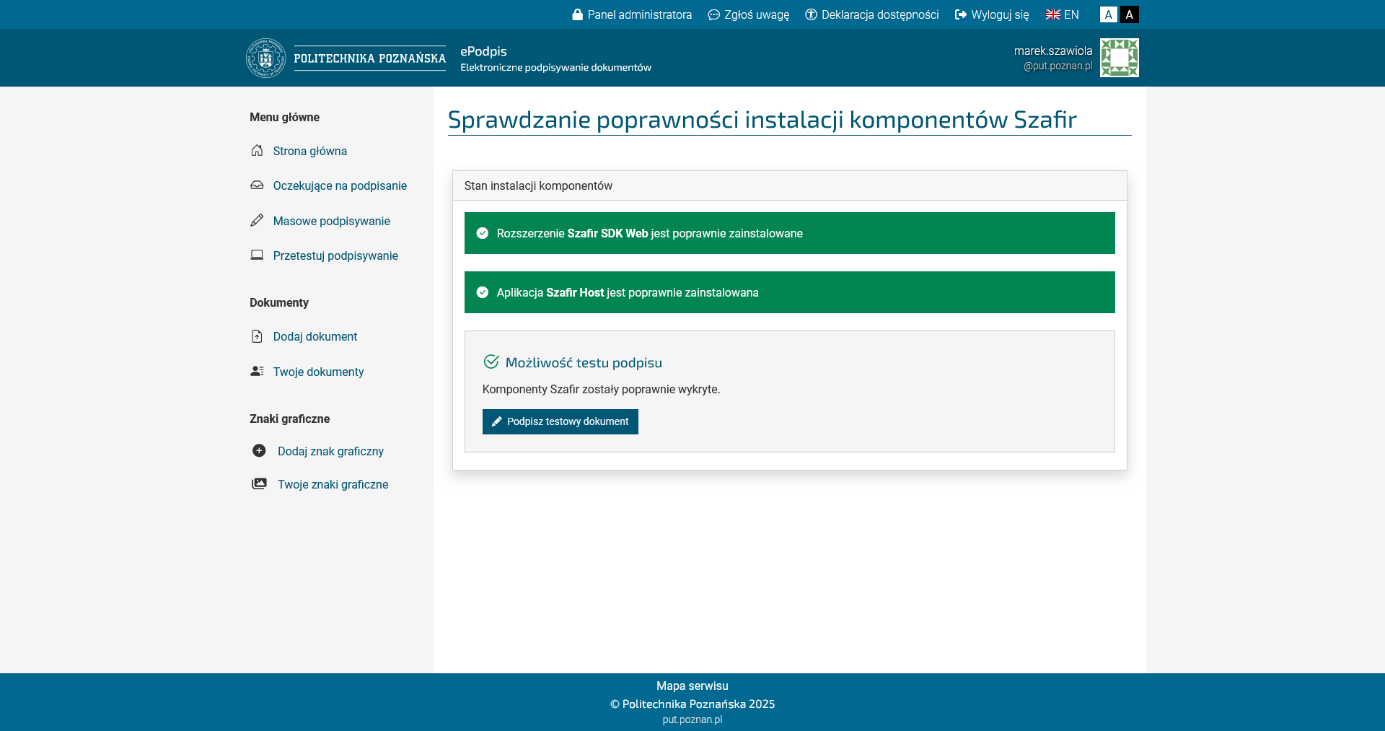Click the file icon beside Dodaj dokument
Viewport: 1385px width, 731px height.
point(257,337)
